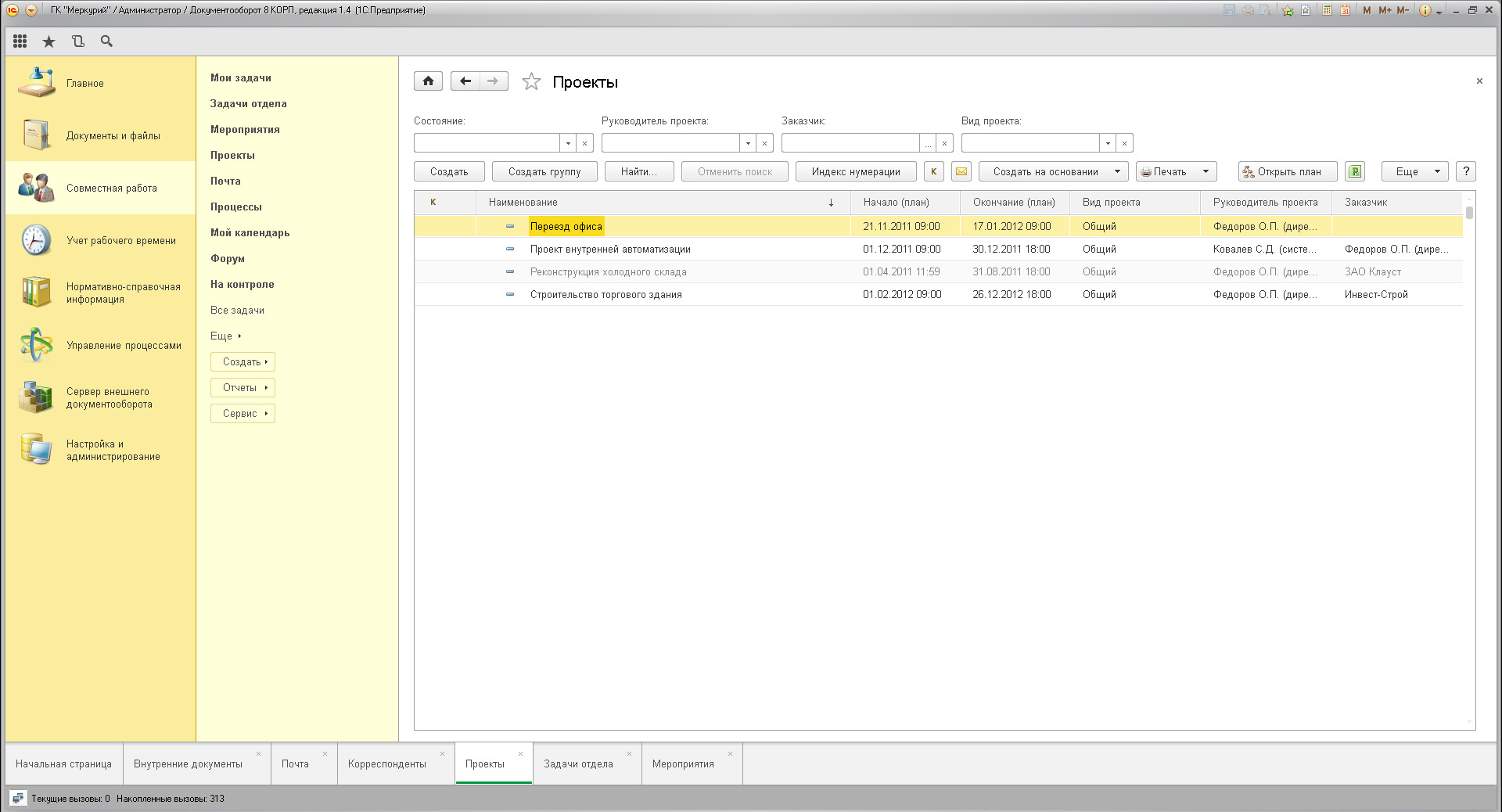Click the home button in Проекты form
The height and width of the screenshot is (812, 1502).
[428, 81]
